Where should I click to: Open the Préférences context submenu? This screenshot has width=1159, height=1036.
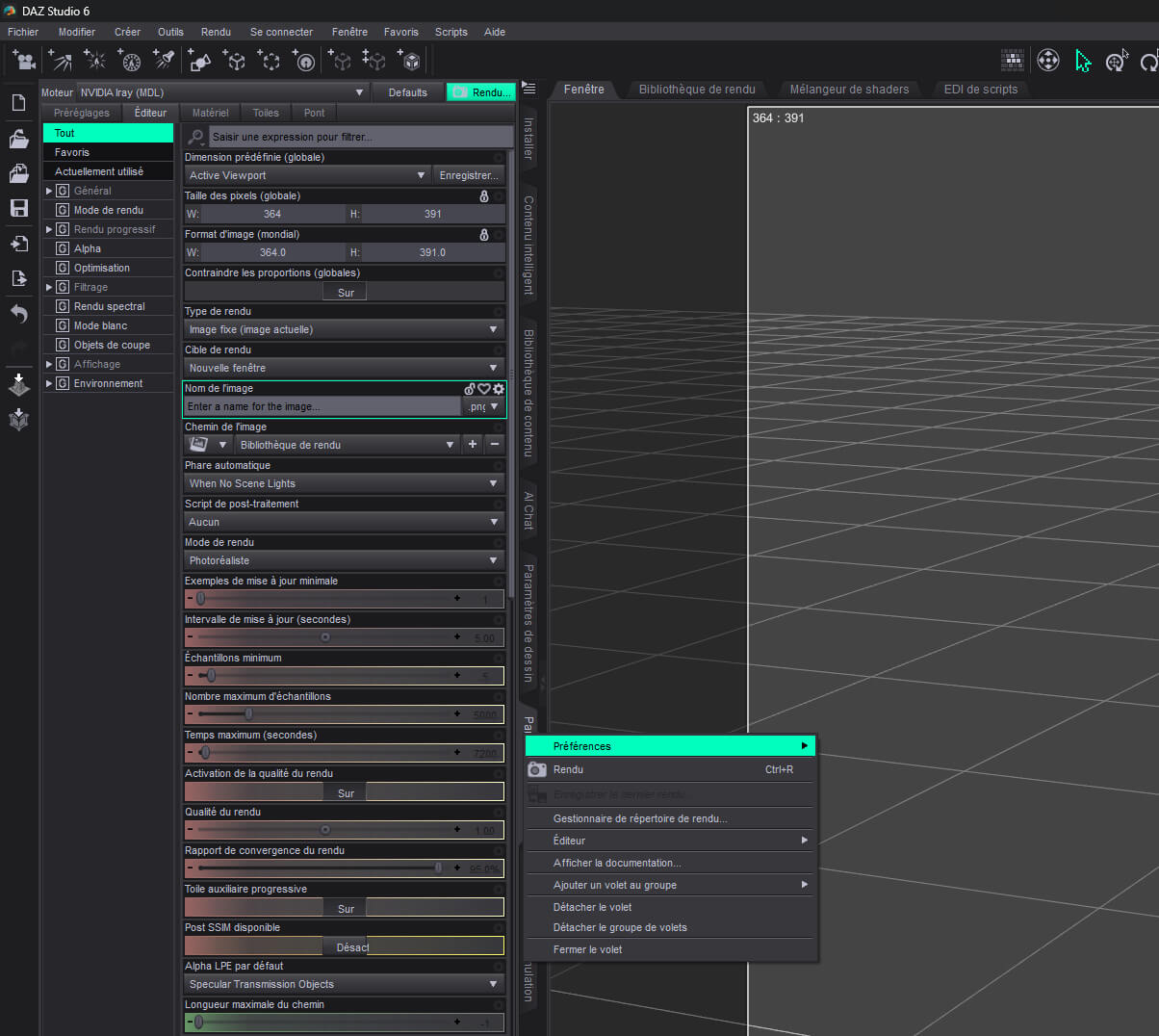[671, 746]
